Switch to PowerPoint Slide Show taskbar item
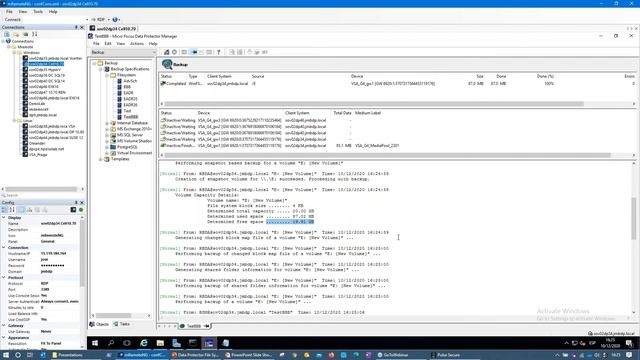This screenshot has width=640, height=360. 249,355
